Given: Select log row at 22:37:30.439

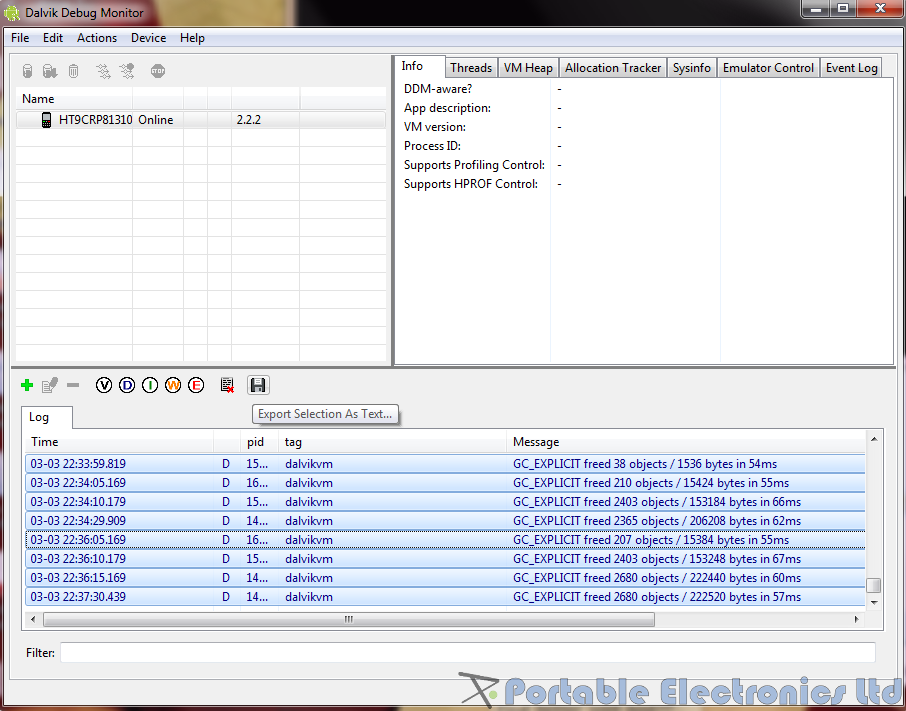Looking at the screenshot, I should 445,597.
